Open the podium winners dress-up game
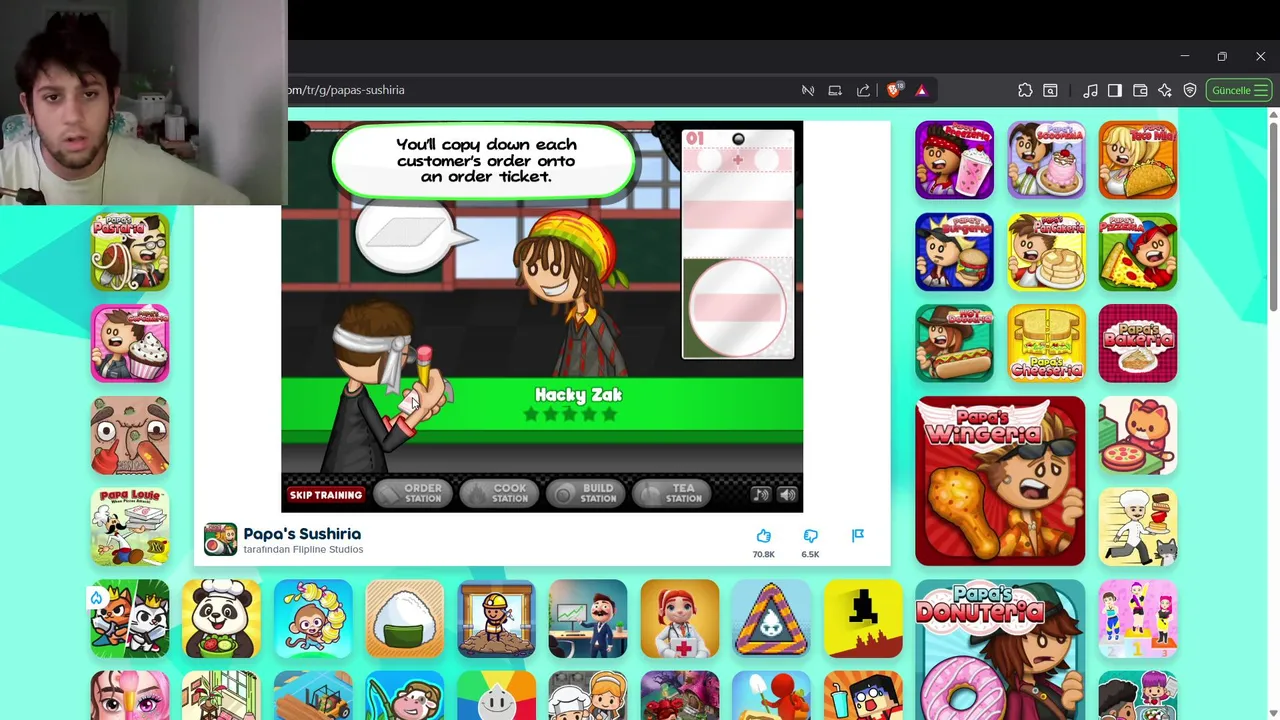This screenshot has width=1280, height=720. tap(1138, 619)
